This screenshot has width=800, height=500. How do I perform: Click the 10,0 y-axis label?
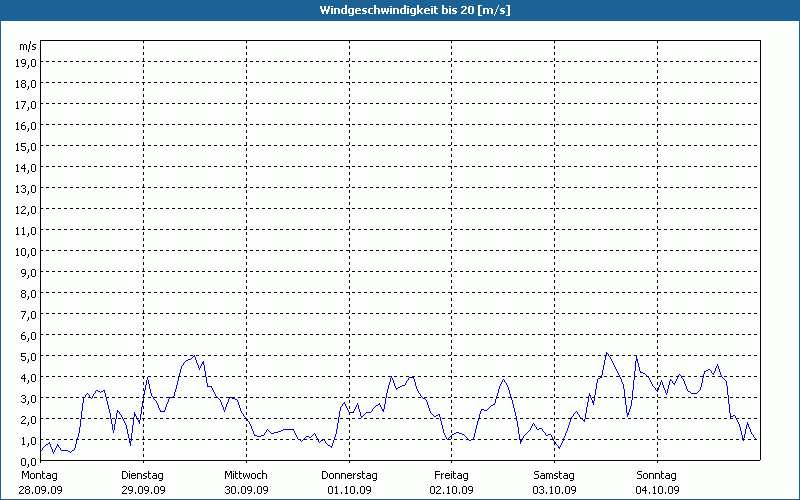coord(26,252)
